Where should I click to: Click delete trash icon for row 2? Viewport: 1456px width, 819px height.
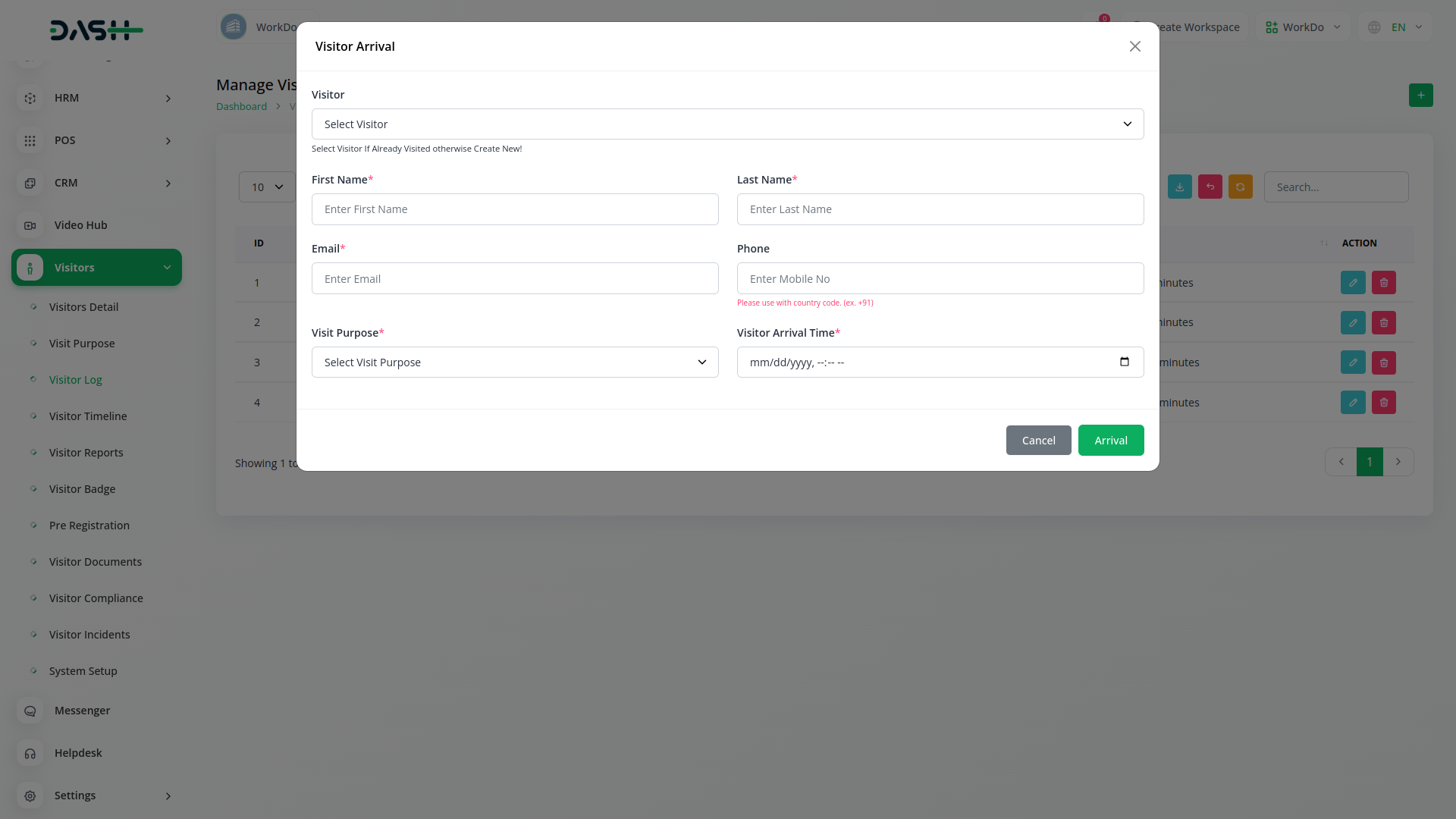pos(1383,323)
